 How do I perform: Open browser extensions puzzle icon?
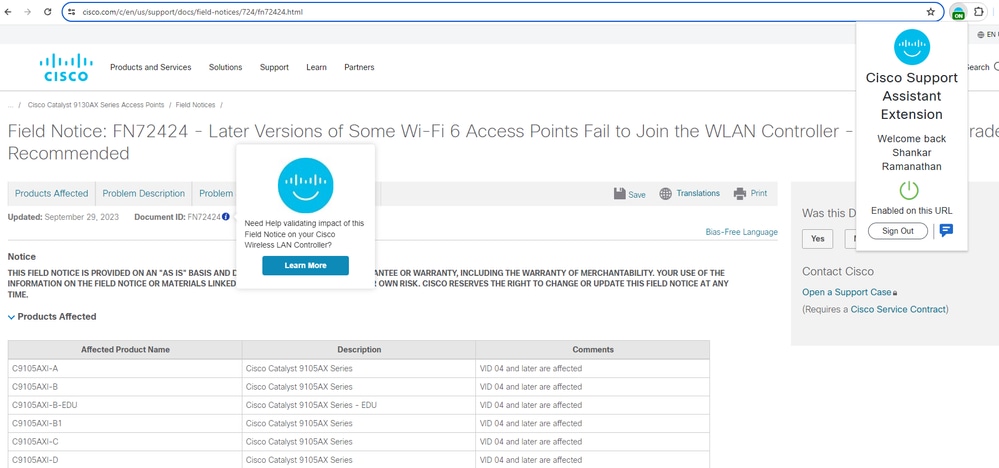(978, 11)
